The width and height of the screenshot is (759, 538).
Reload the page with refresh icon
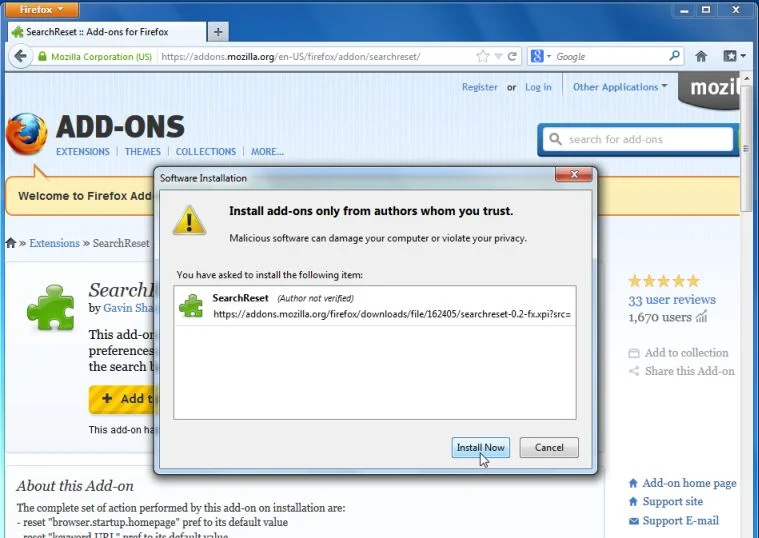point(512,57)
